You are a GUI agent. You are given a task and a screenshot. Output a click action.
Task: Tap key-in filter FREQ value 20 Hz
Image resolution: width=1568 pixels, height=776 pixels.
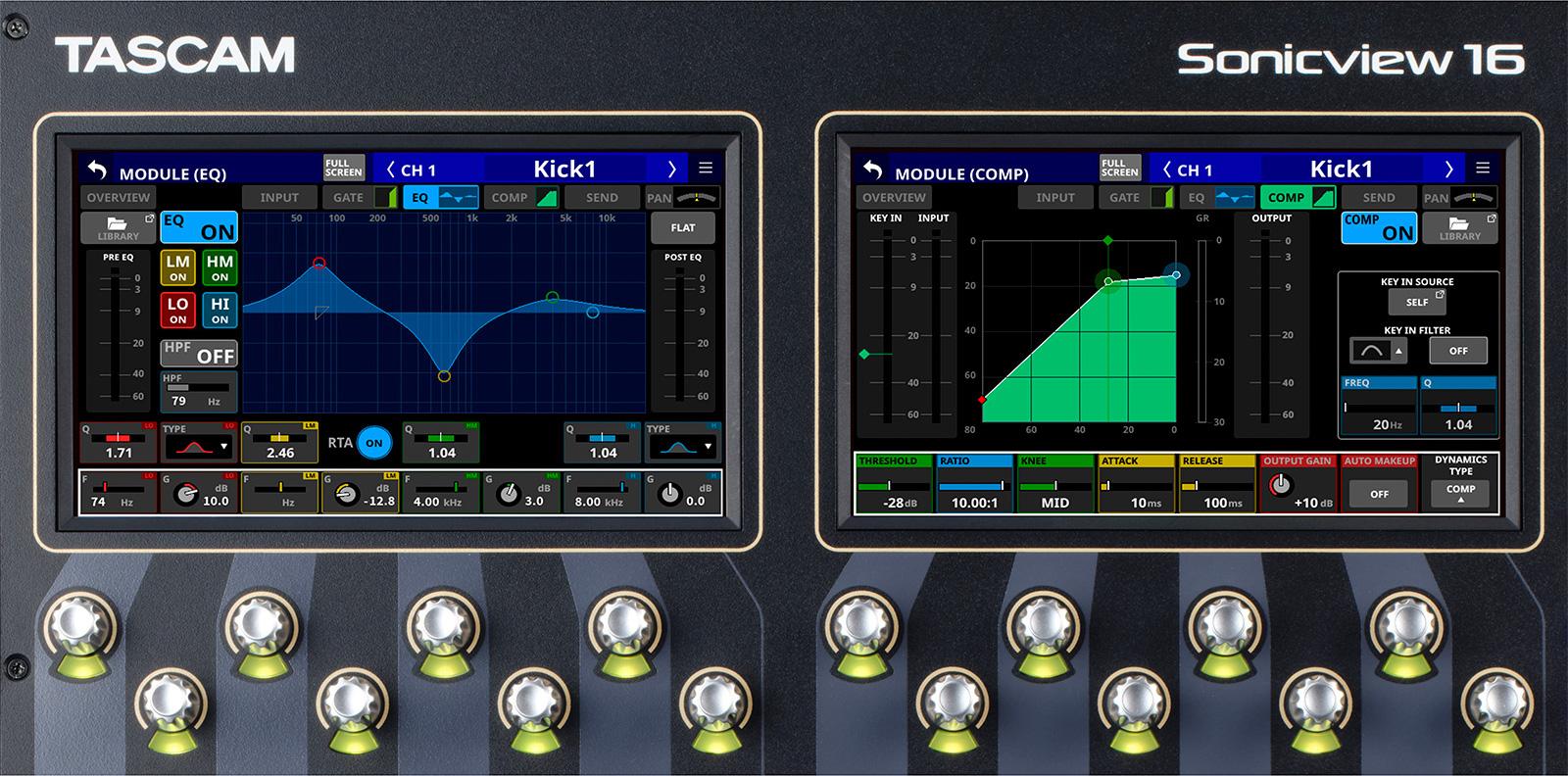click(x=1380, y=407)
